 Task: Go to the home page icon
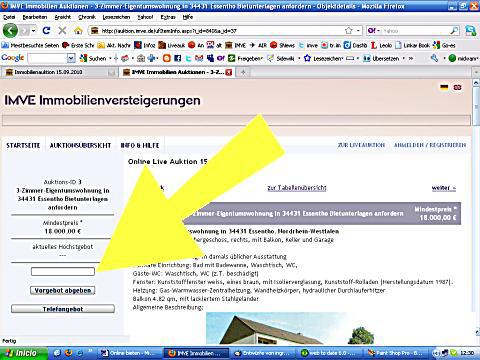pos(78,31)
